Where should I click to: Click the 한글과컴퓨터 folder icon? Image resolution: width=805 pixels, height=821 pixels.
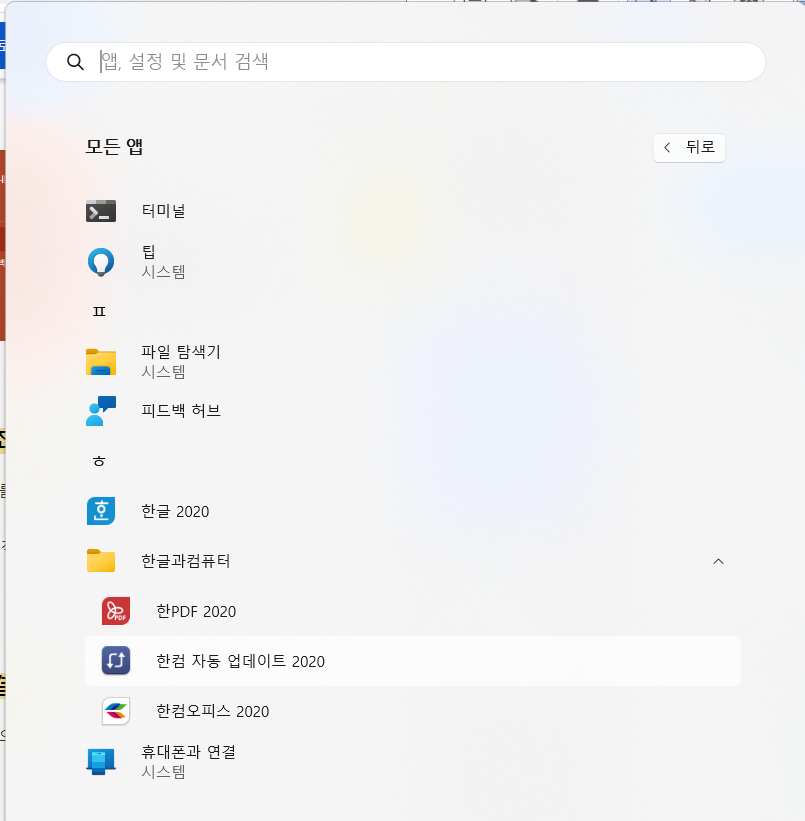pyautogui.click(x=101, y=561)
